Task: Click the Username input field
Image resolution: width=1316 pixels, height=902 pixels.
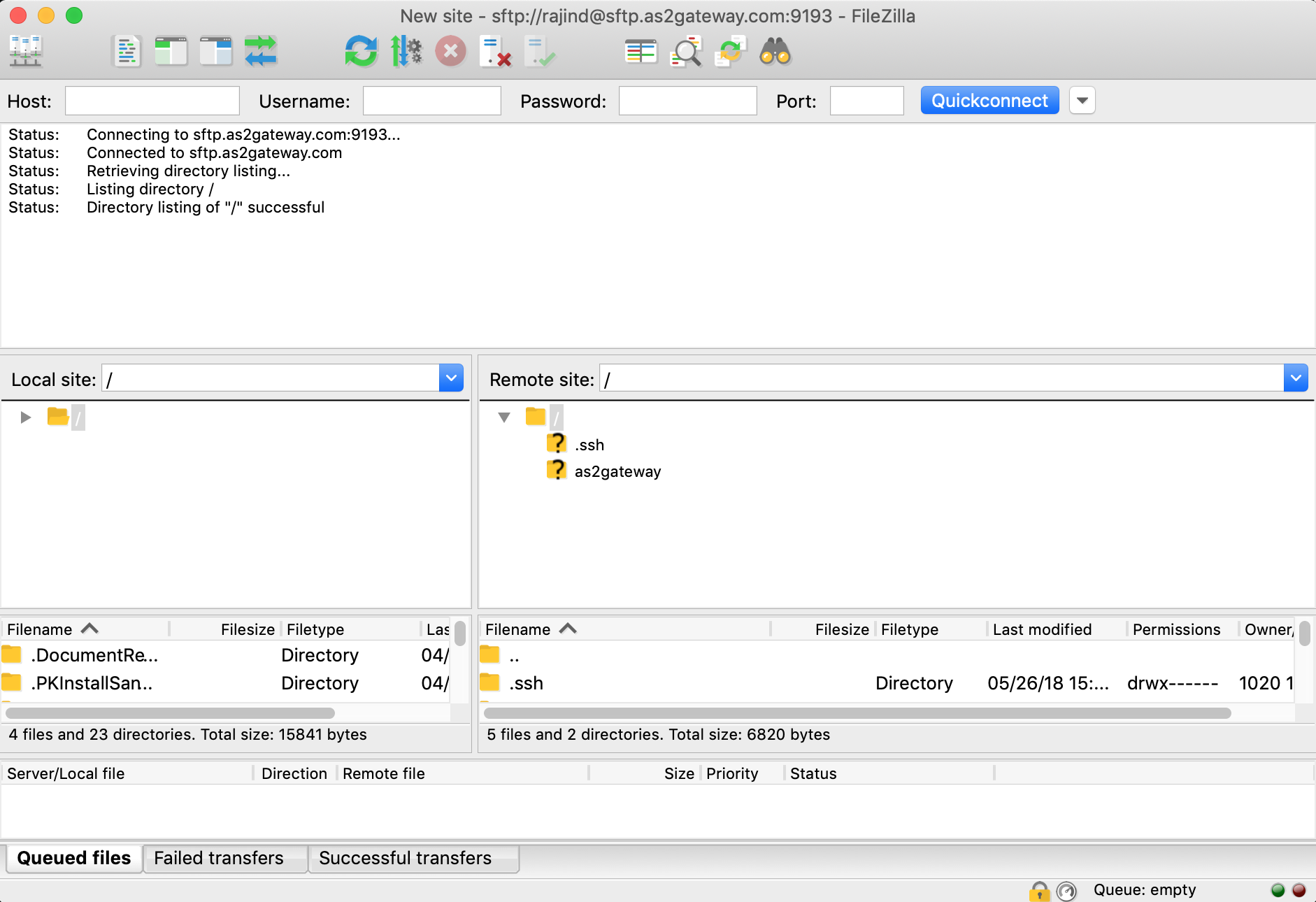Action: click(x=432, y=101)
